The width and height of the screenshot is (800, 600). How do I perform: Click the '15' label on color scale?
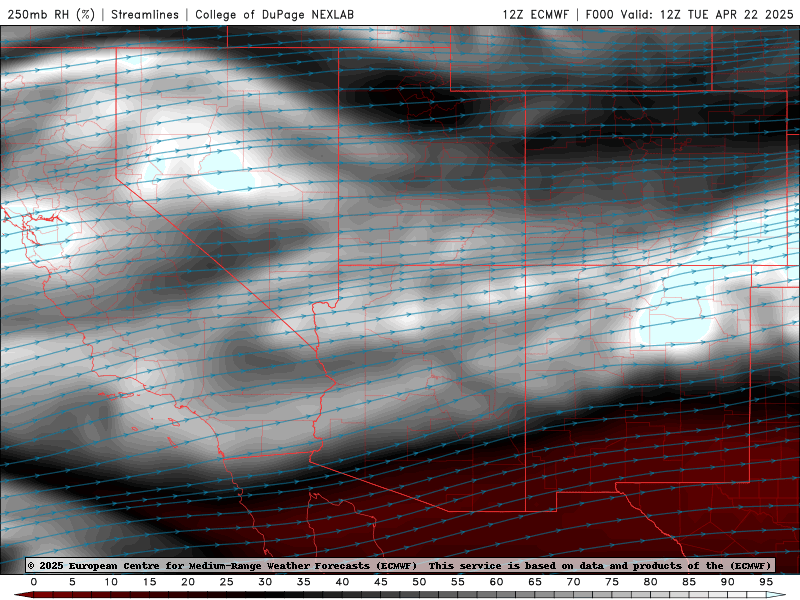coord(149,582)
